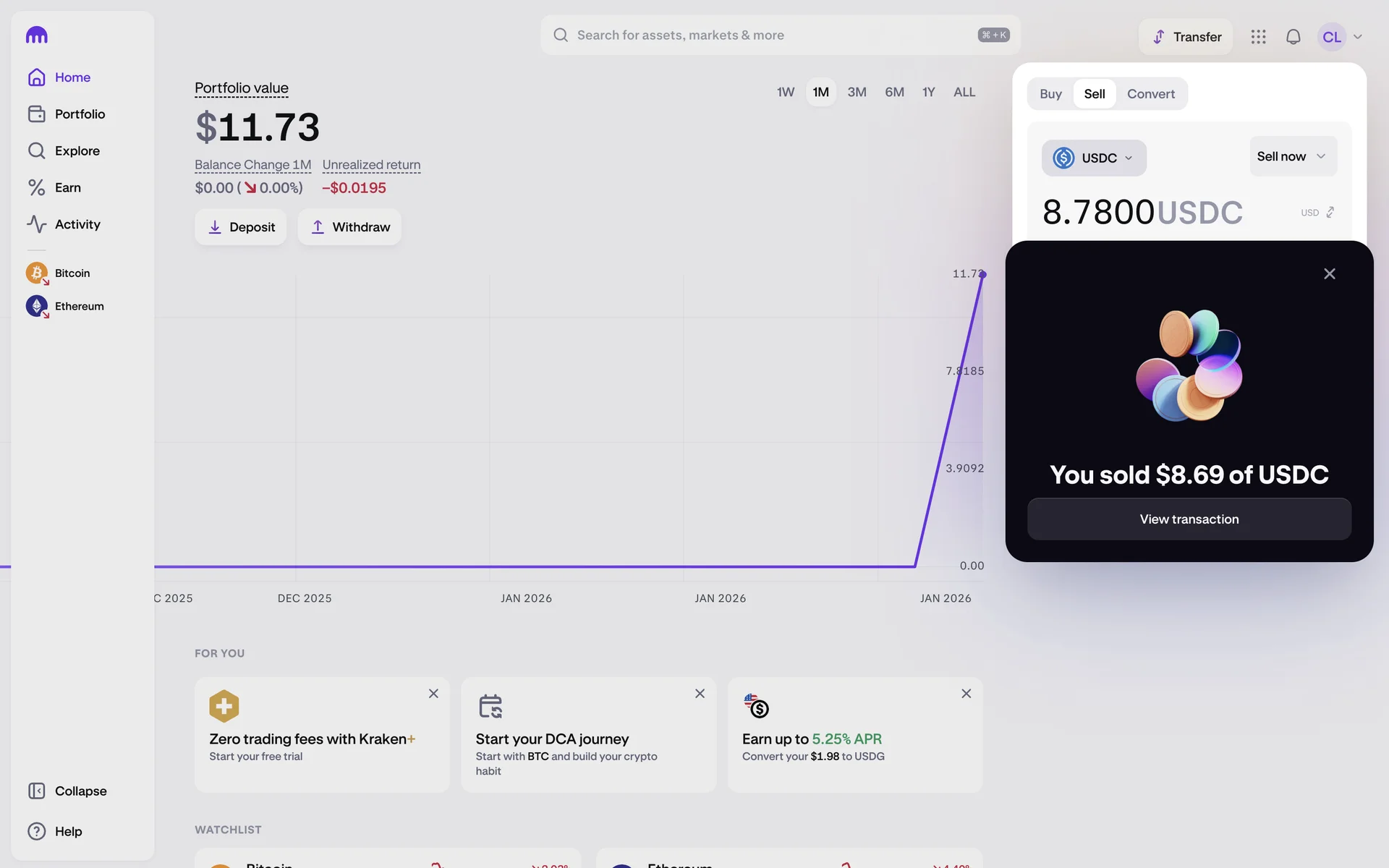Click the Kraken logo icon

(x=36, y=35)
